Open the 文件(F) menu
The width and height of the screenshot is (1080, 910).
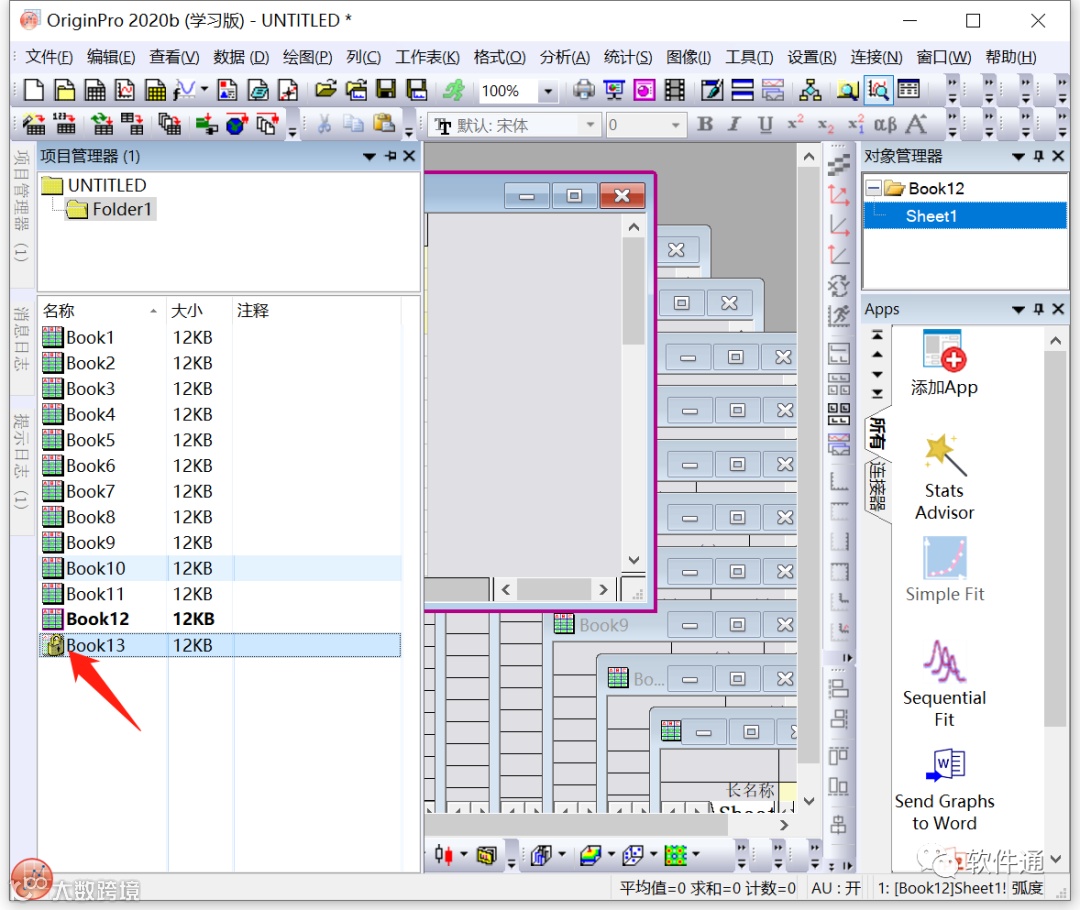49,57
